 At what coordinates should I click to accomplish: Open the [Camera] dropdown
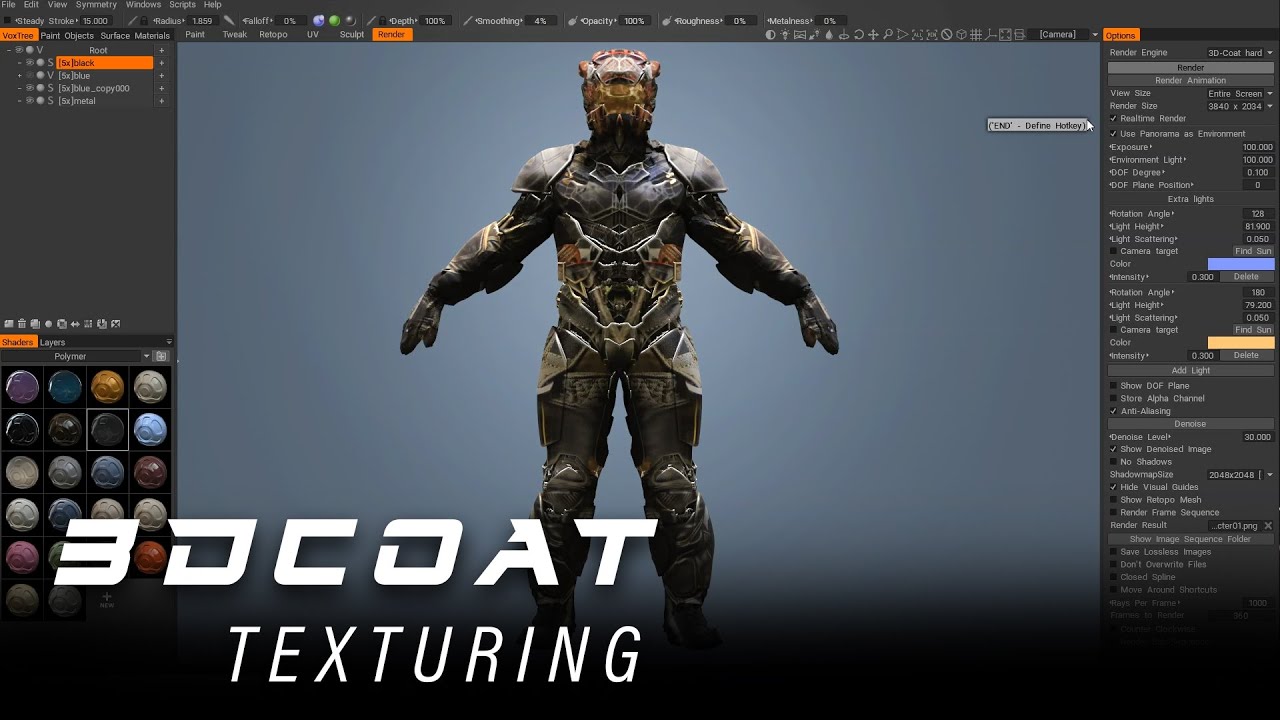pos(1062,34)
